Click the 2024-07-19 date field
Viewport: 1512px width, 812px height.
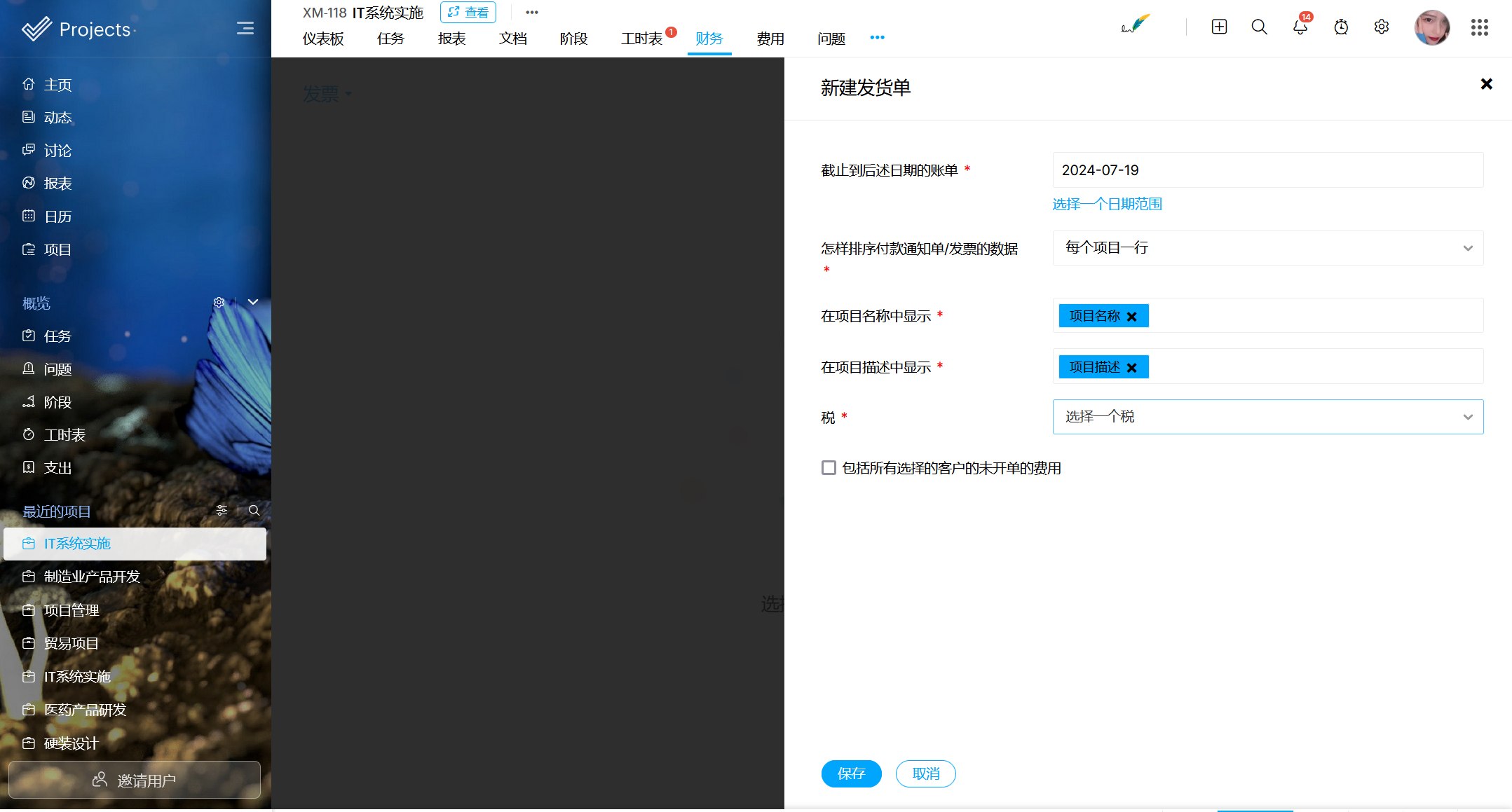(1267, 170)
